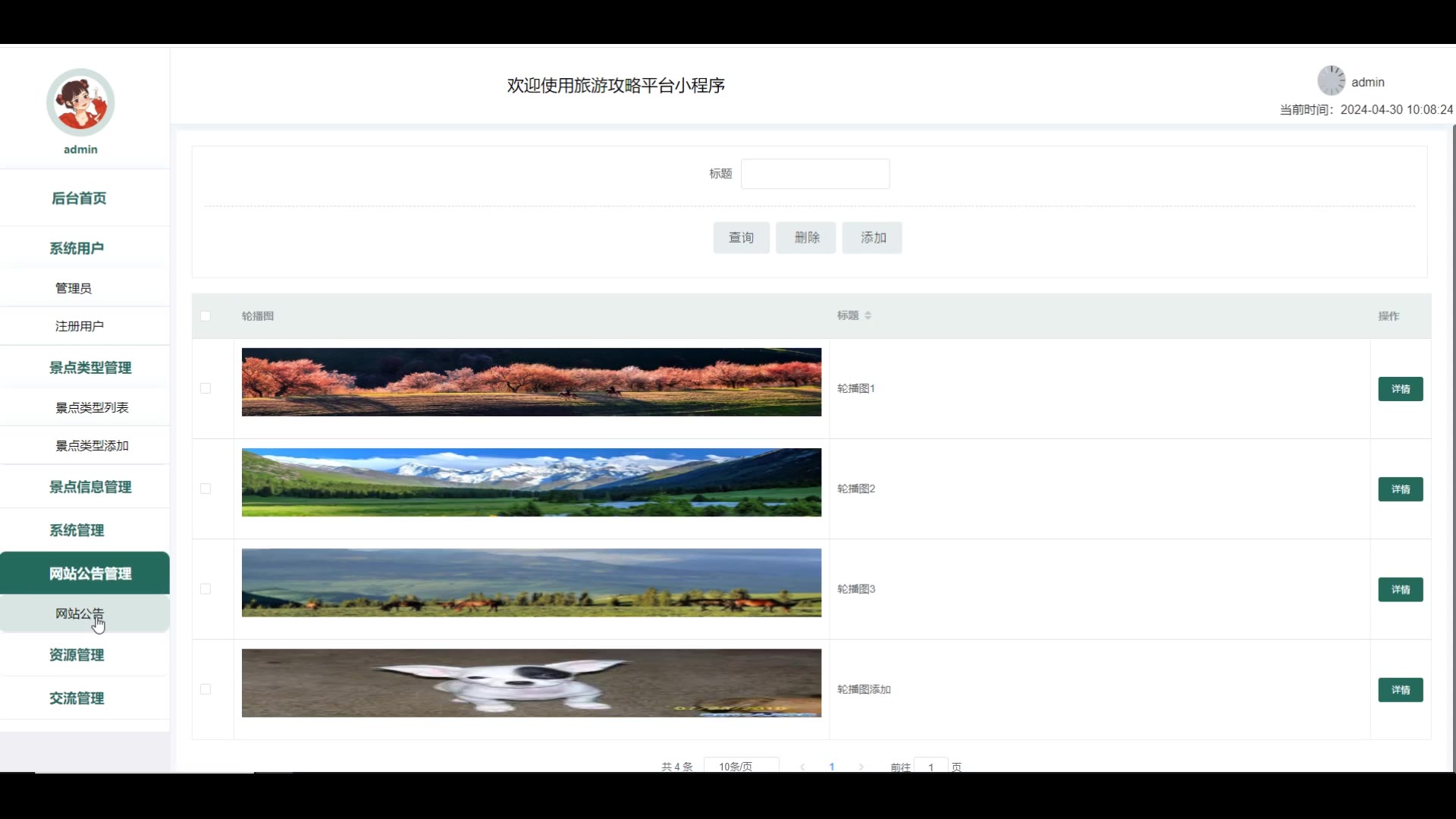Click the admin username text in header
Viewport: 1456px width, 819px height.
coord(1368,82)
